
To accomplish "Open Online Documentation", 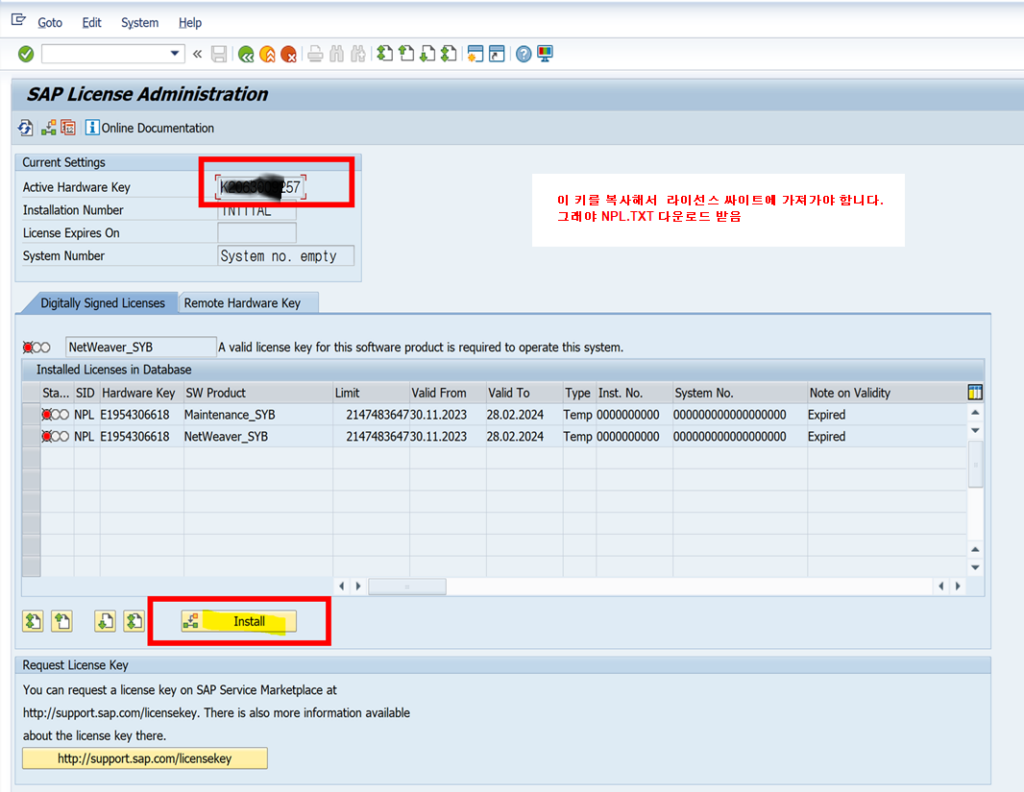I will click(150, 128).
